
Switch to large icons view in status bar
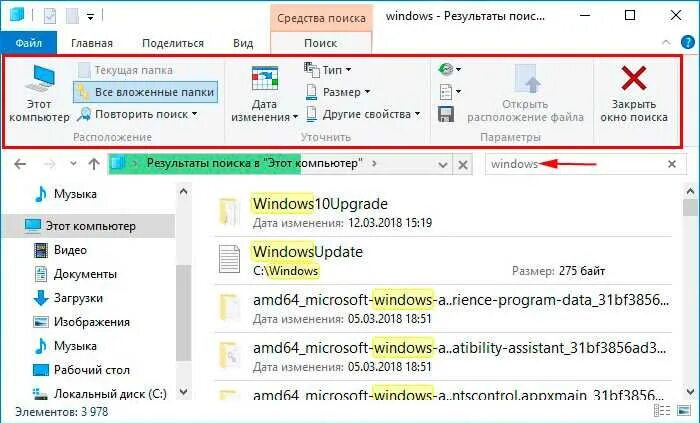click(x=683, y=411)
